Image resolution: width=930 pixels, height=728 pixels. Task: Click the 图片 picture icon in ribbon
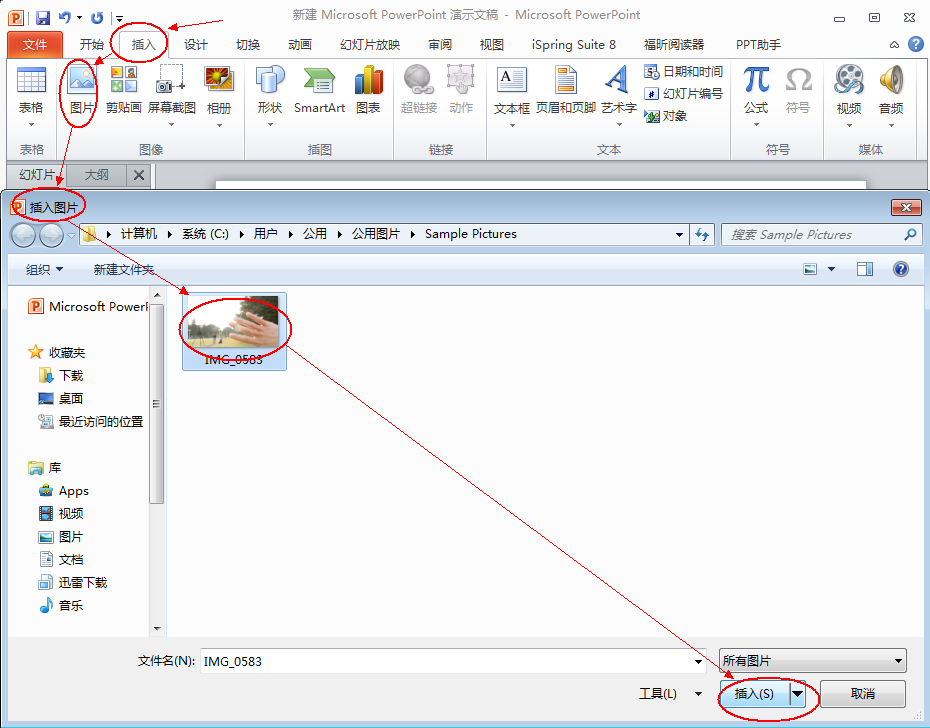pyautogui.click(x=82, y=92)
